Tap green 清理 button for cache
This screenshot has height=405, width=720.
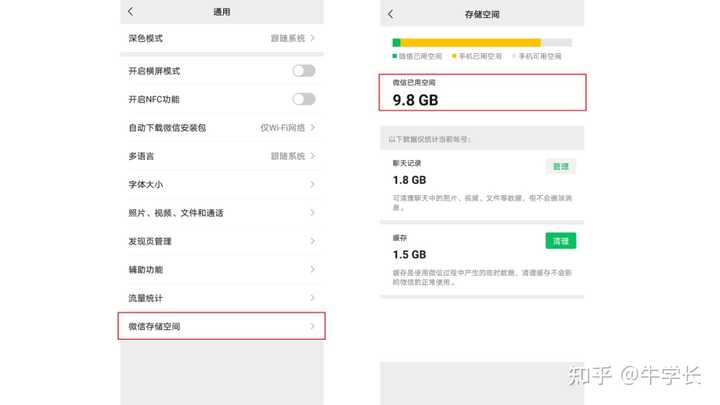[x=561, y=241]
